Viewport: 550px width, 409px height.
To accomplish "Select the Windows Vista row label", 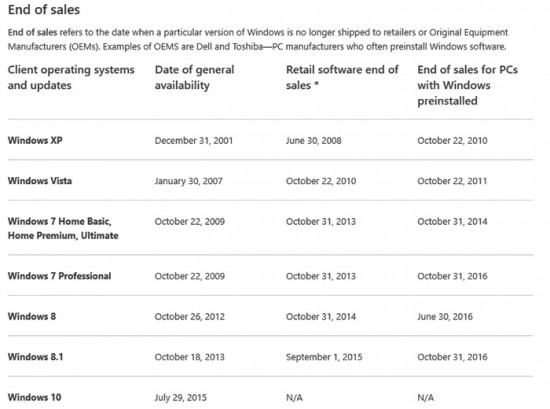I will 40,181.
